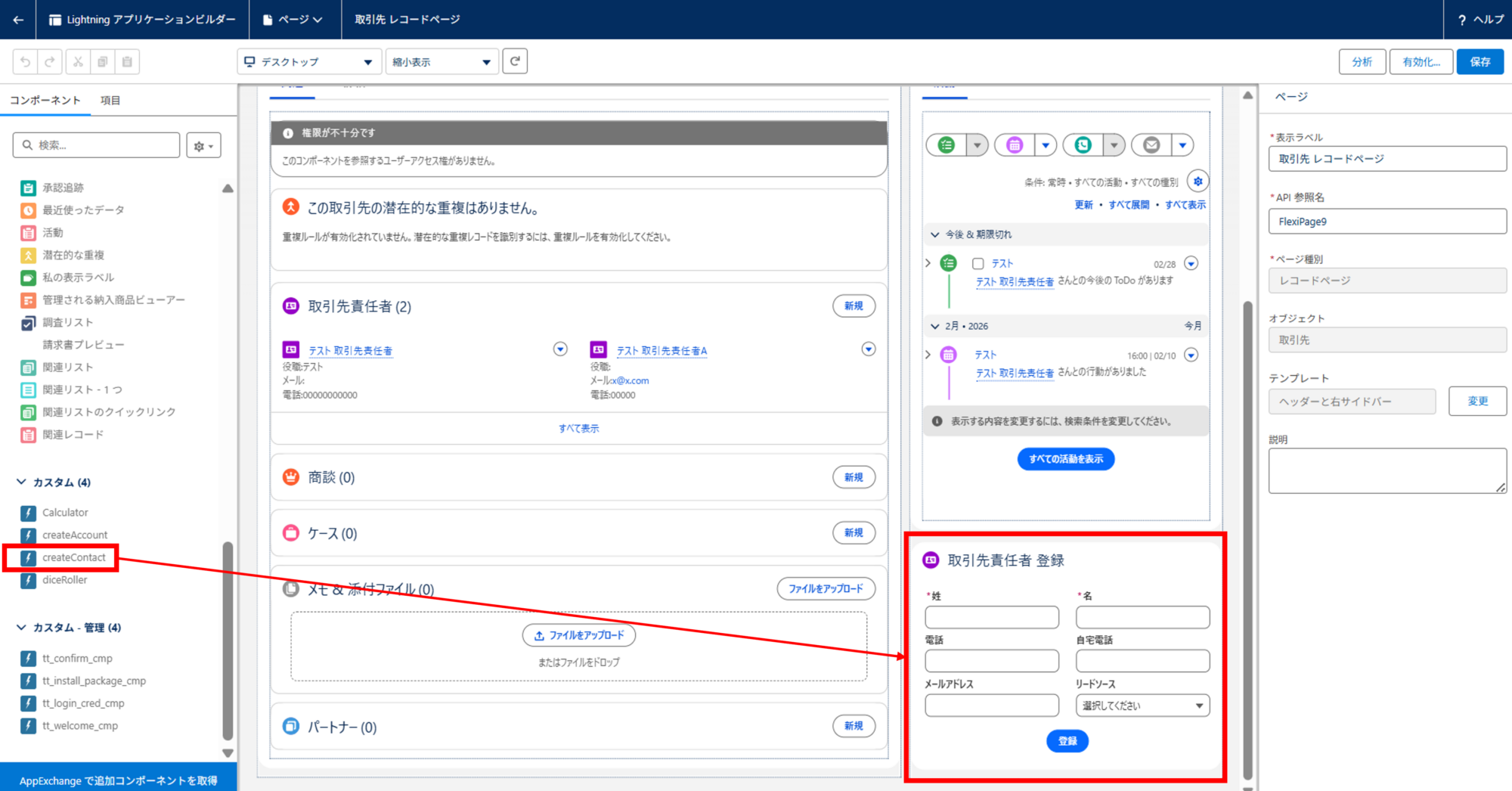Click the すべての活動を表示 button
Viewport: 1512px width, 791px height.
coord(1065,459)
